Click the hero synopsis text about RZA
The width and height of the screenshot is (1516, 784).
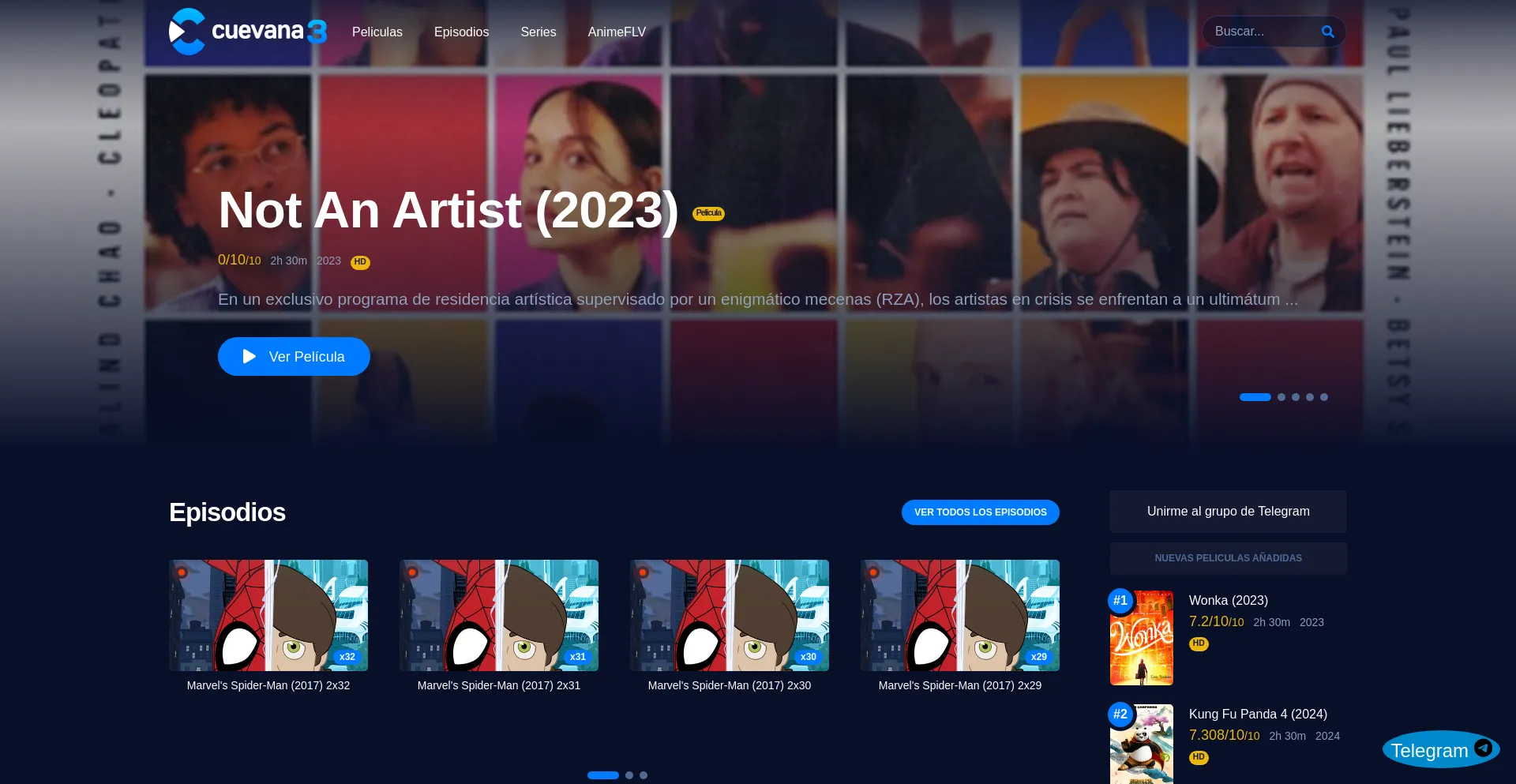point(758,299)
